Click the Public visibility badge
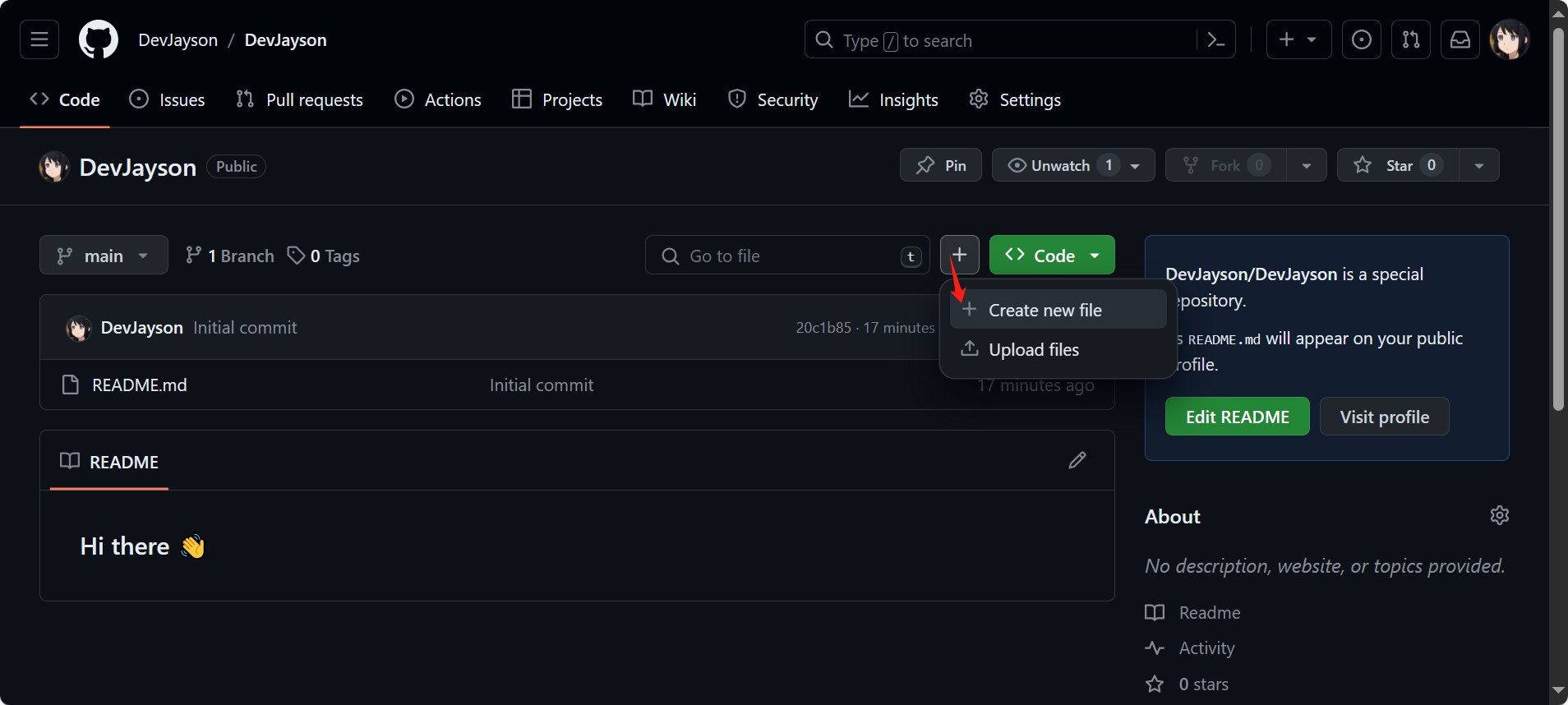This screenshot has width=1568, height=705. tap(236, 166)
